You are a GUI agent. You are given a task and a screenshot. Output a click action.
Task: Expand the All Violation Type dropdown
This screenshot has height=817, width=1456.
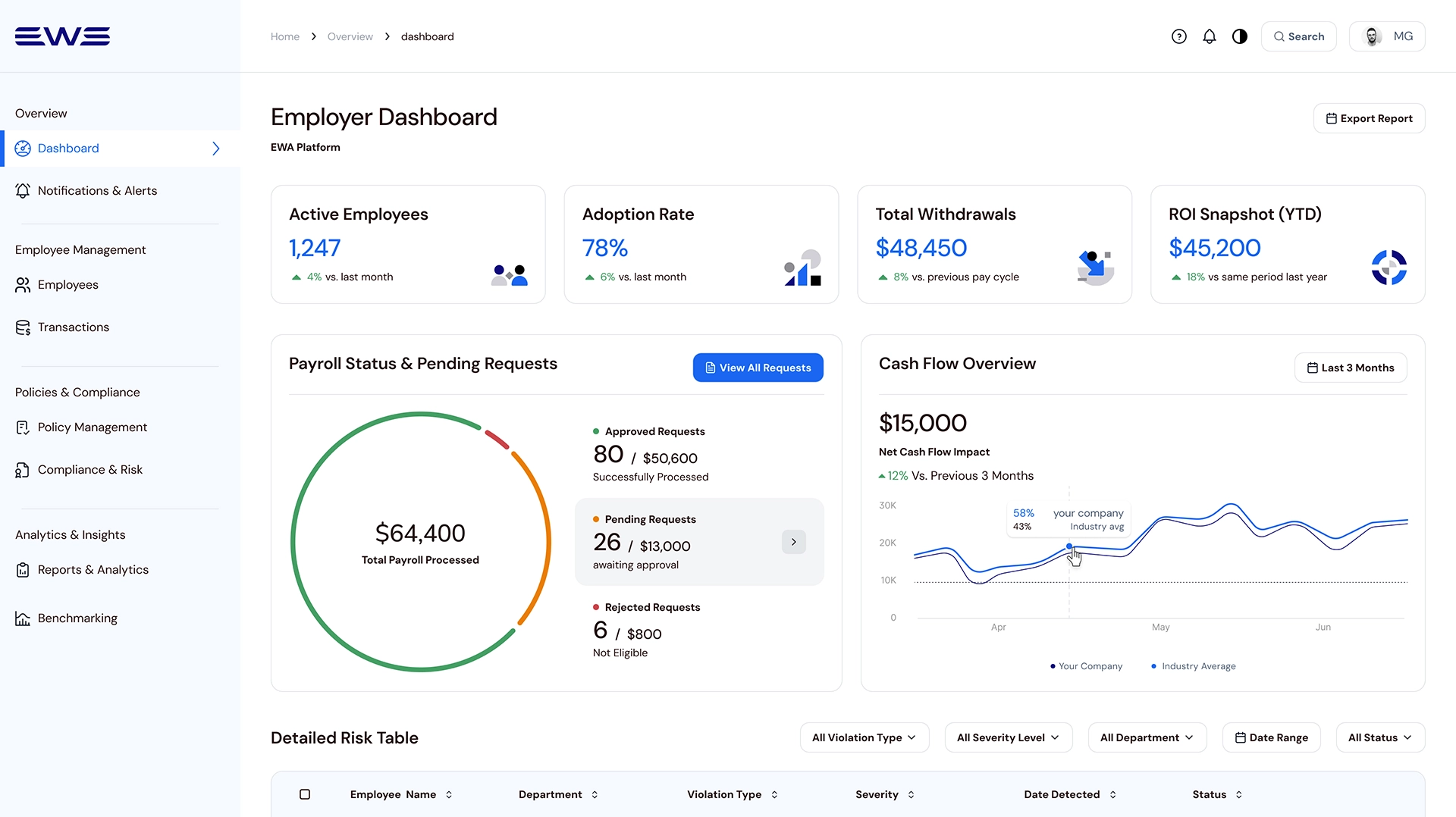click(864, 737)
